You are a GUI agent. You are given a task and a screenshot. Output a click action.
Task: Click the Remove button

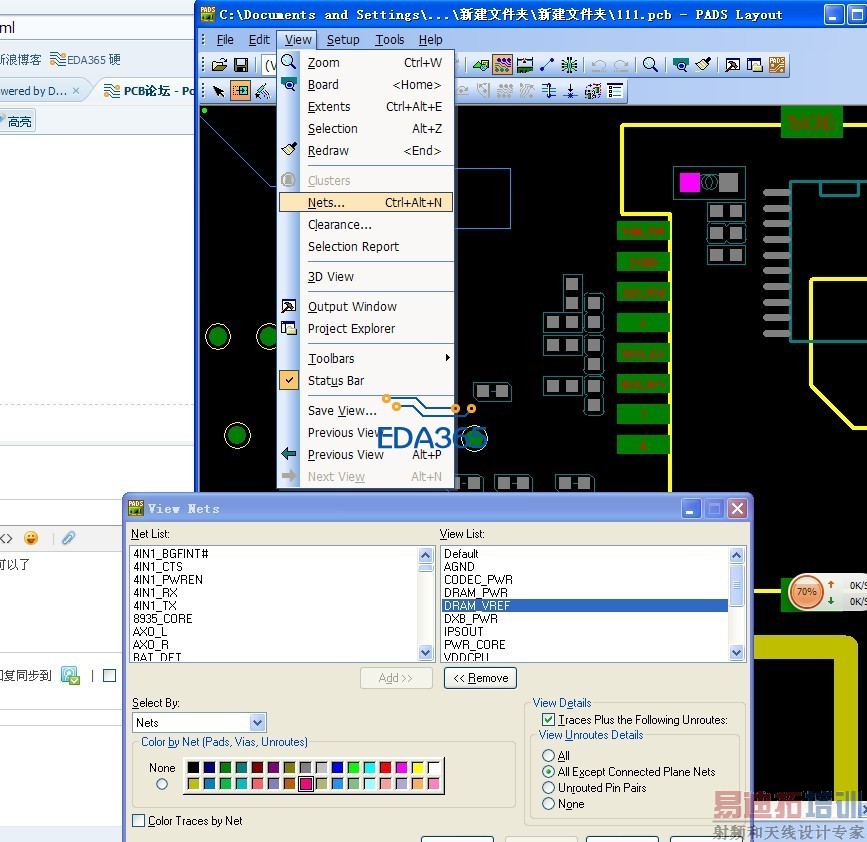480,678
